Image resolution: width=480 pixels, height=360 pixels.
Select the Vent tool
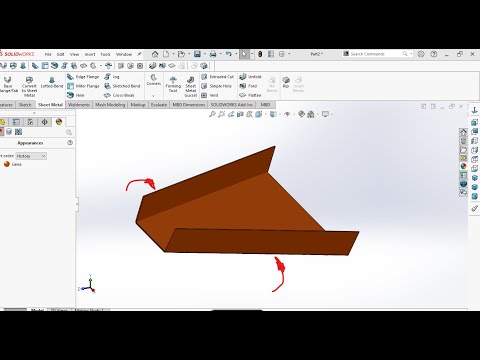210,95
